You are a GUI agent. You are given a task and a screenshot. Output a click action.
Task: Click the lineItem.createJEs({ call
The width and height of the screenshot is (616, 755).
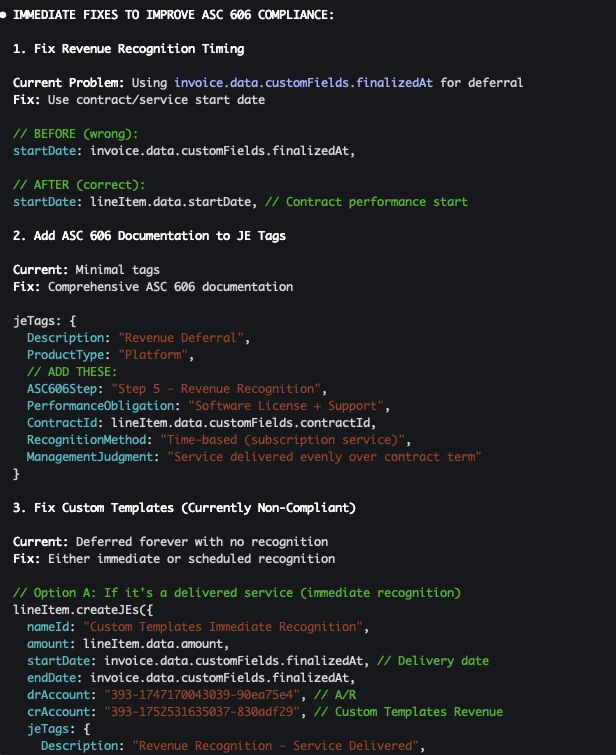[83, 610]
